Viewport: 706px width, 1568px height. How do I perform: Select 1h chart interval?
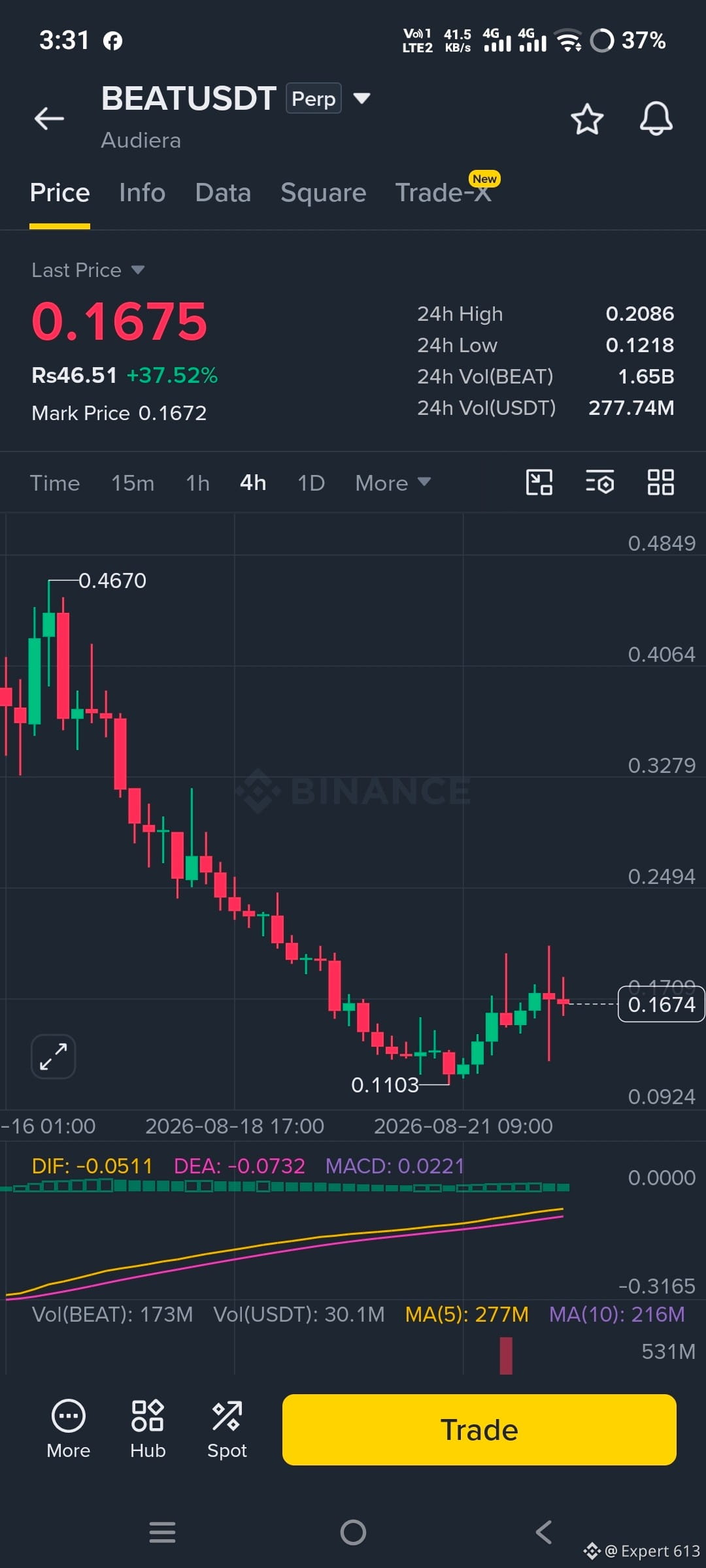coord(197,483)
